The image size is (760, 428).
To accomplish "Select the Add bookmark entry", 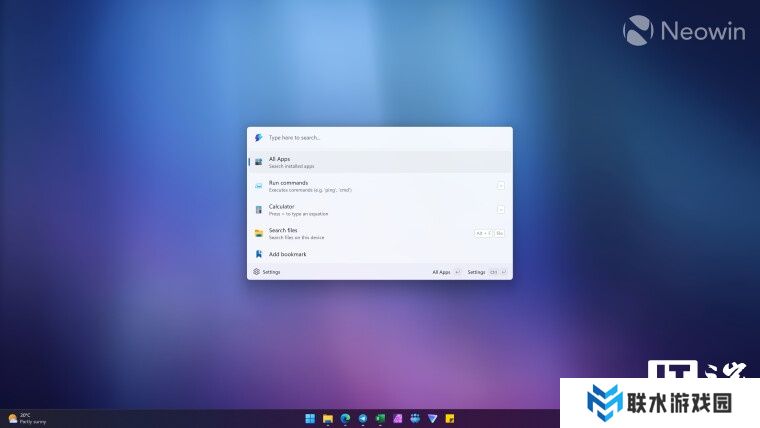I will pos(380,255).
